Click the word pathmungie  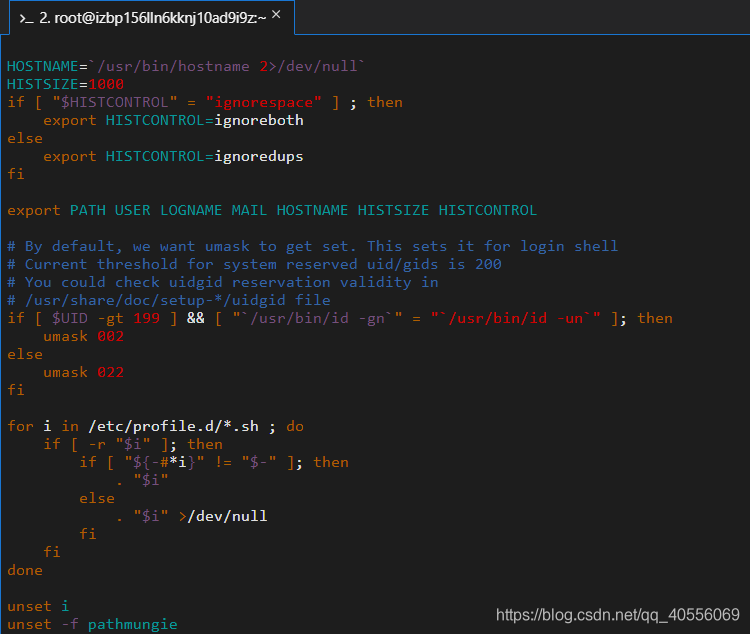coord(132,624)
